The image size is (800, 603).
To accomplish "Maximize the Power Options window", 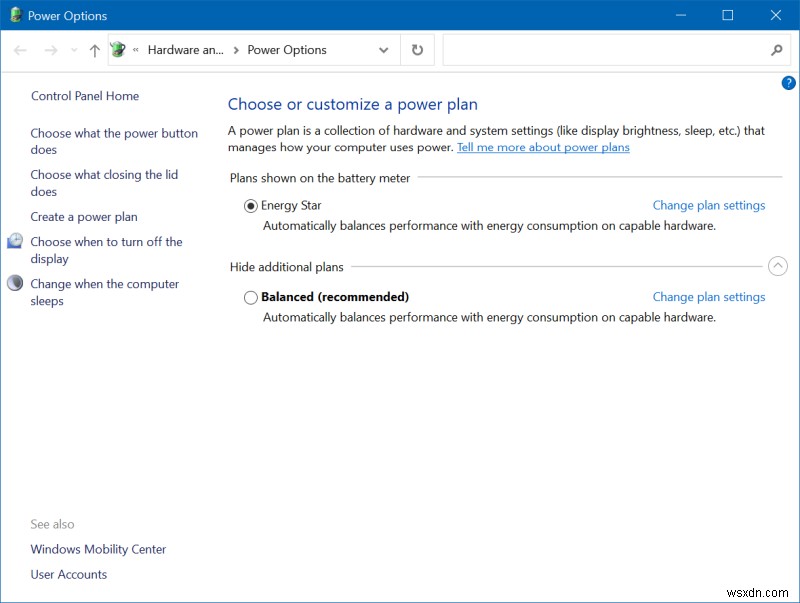I will click(x=728, y=15).
